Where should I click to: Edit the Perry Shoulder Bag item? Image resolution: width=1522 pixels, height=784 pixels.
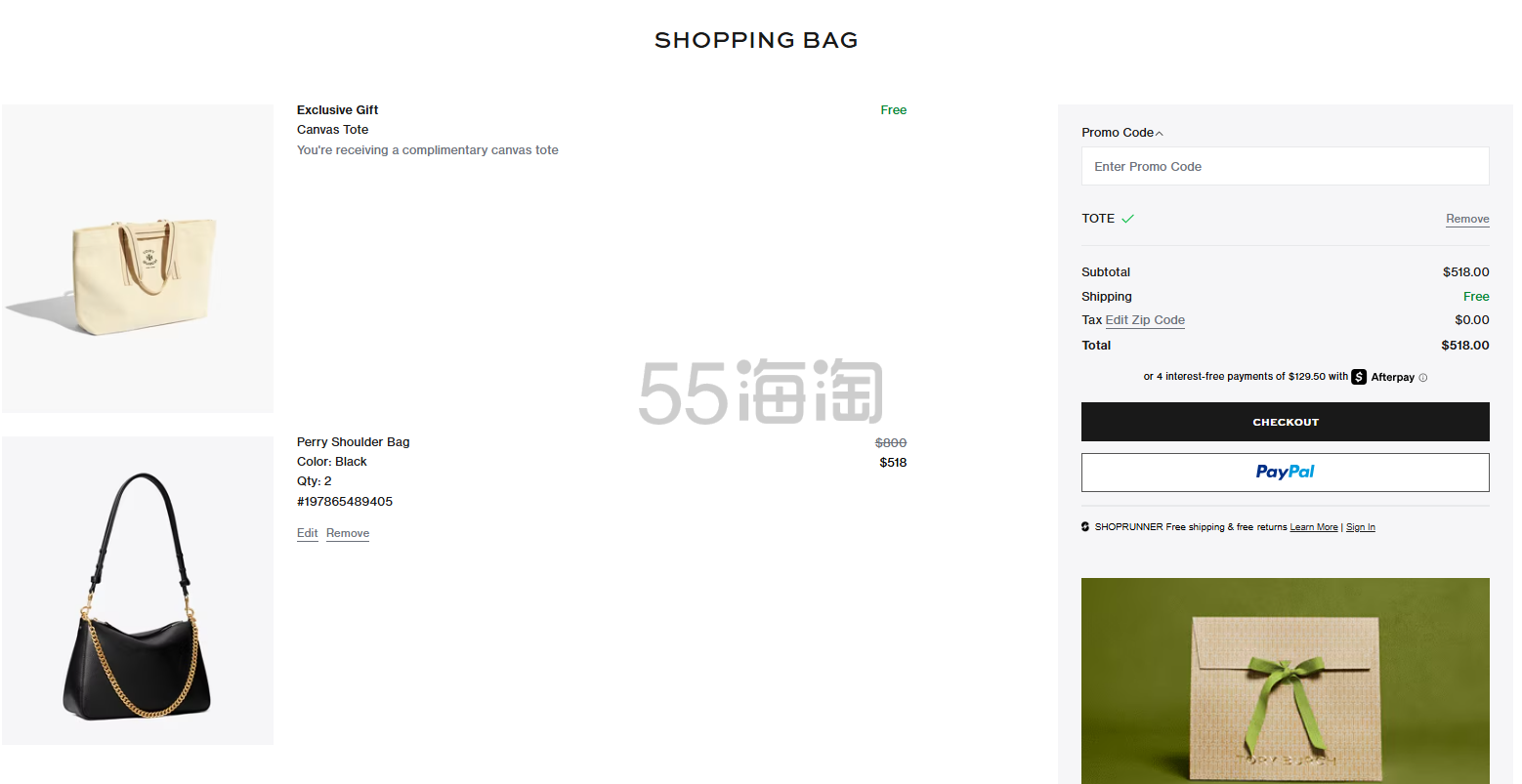[307, 533]
